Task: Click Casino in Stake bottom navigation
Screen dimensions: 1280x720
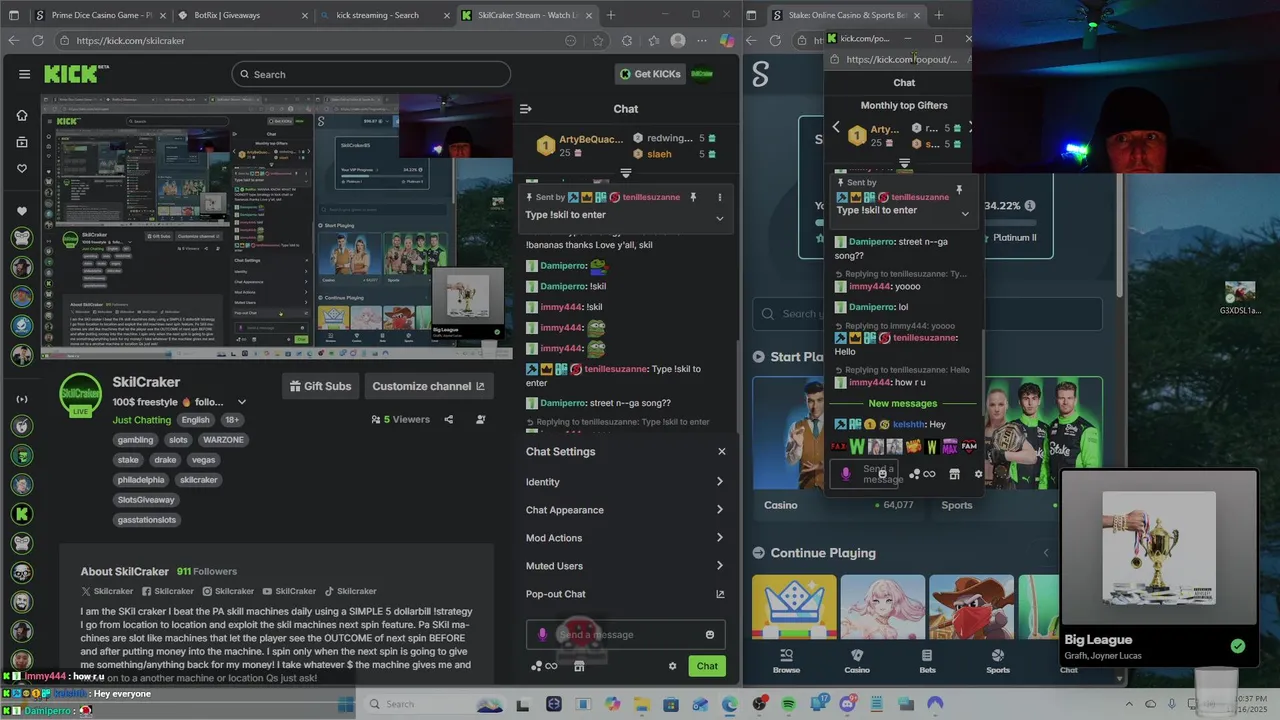Action: click(x=857, y=661)
